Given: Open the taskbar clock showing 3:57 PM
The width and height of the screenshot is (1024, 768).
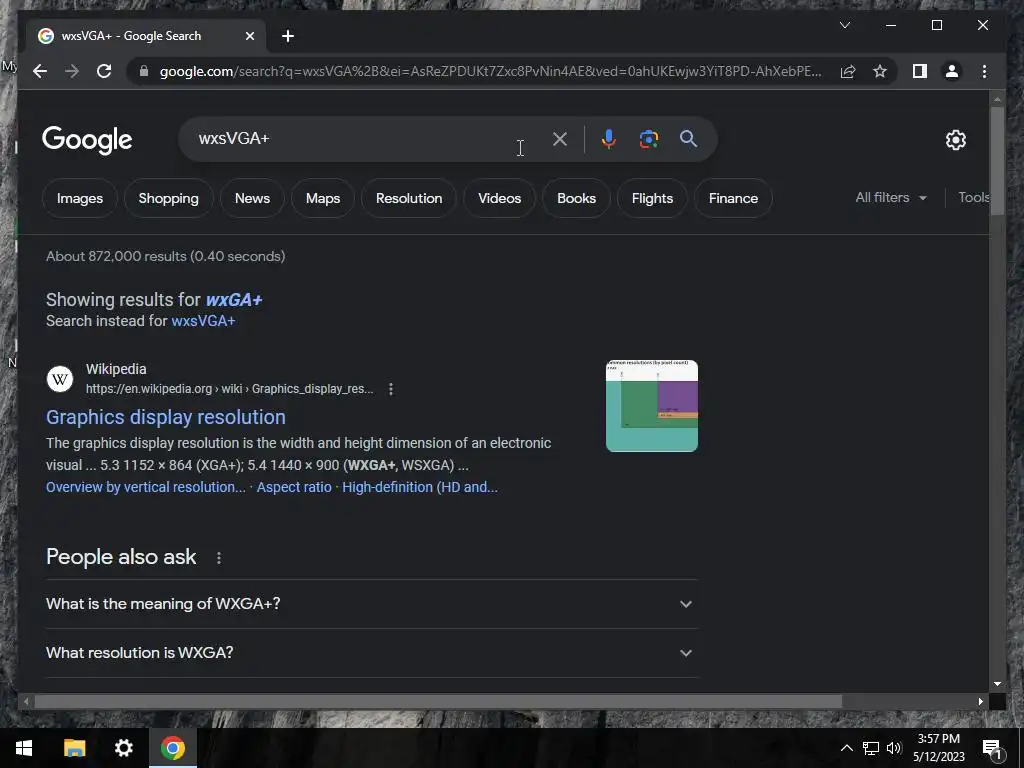Looking at the screenshot, I should (x=938, y=748).
